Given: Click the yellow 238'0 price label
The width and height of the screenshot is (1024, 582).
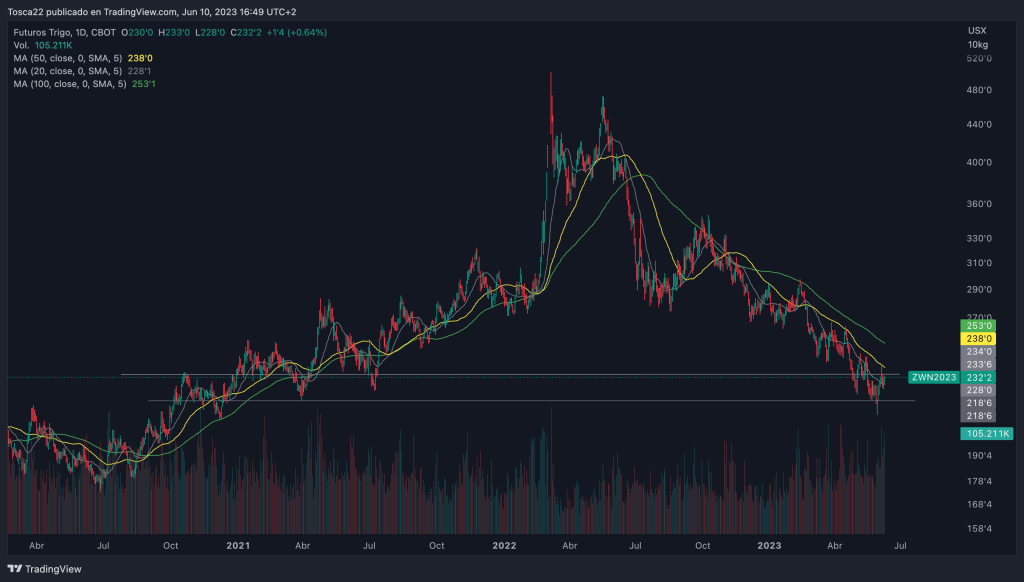Looking at the screenshot, I should 979,339.
